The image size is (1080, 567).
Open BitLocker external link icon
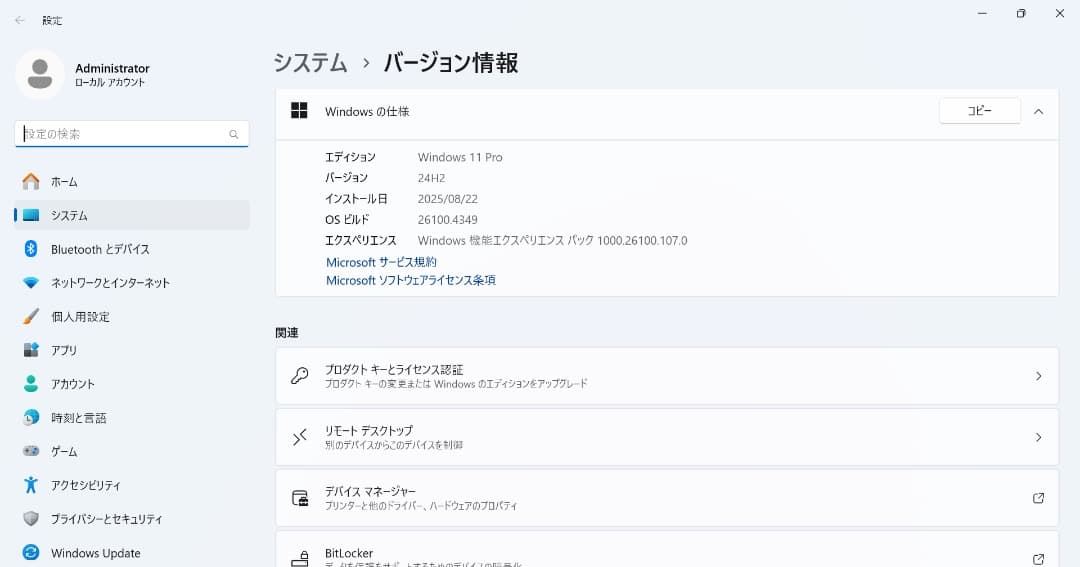click(1038, 559)
